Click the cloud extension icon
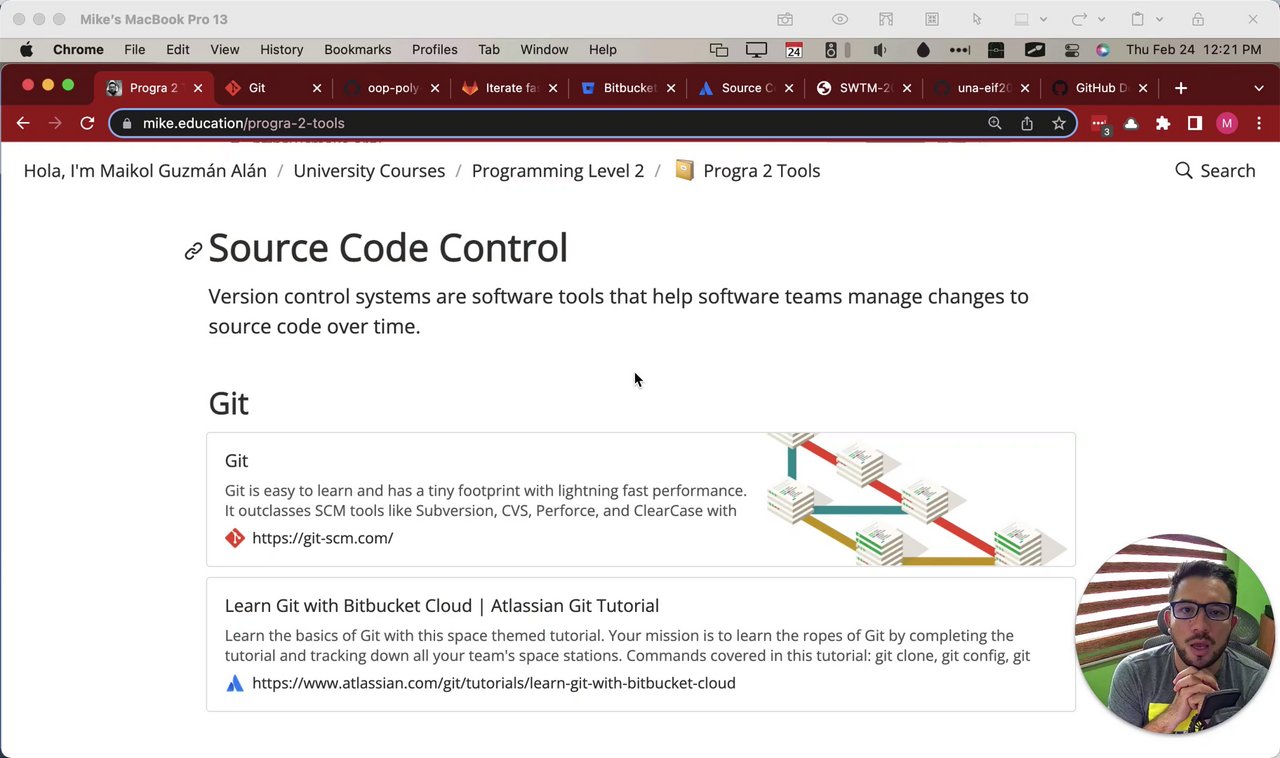 click(1131, 123)
